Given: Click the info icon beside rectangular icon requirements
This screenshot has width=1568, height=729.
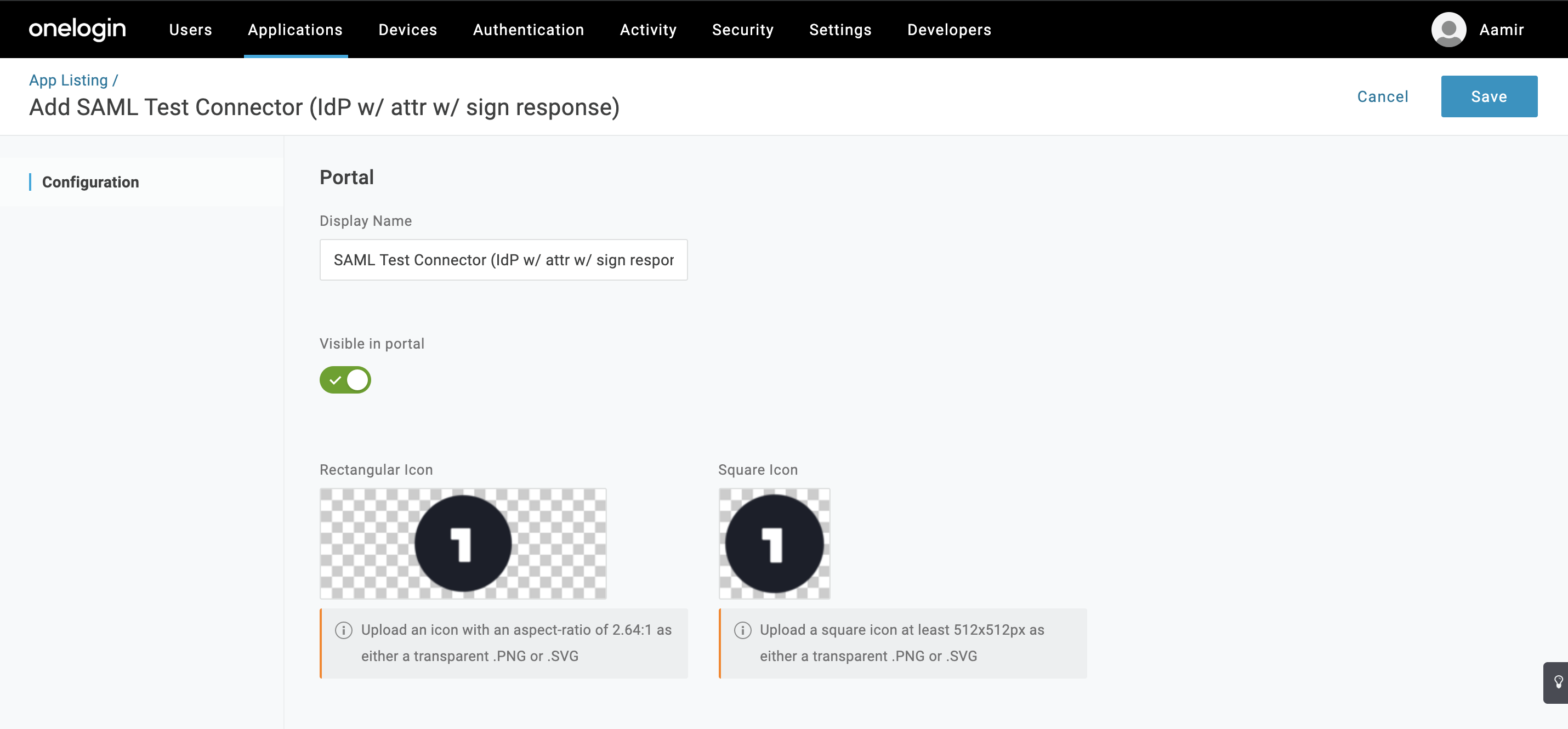Looking at the screenshot, I should 344,630.
